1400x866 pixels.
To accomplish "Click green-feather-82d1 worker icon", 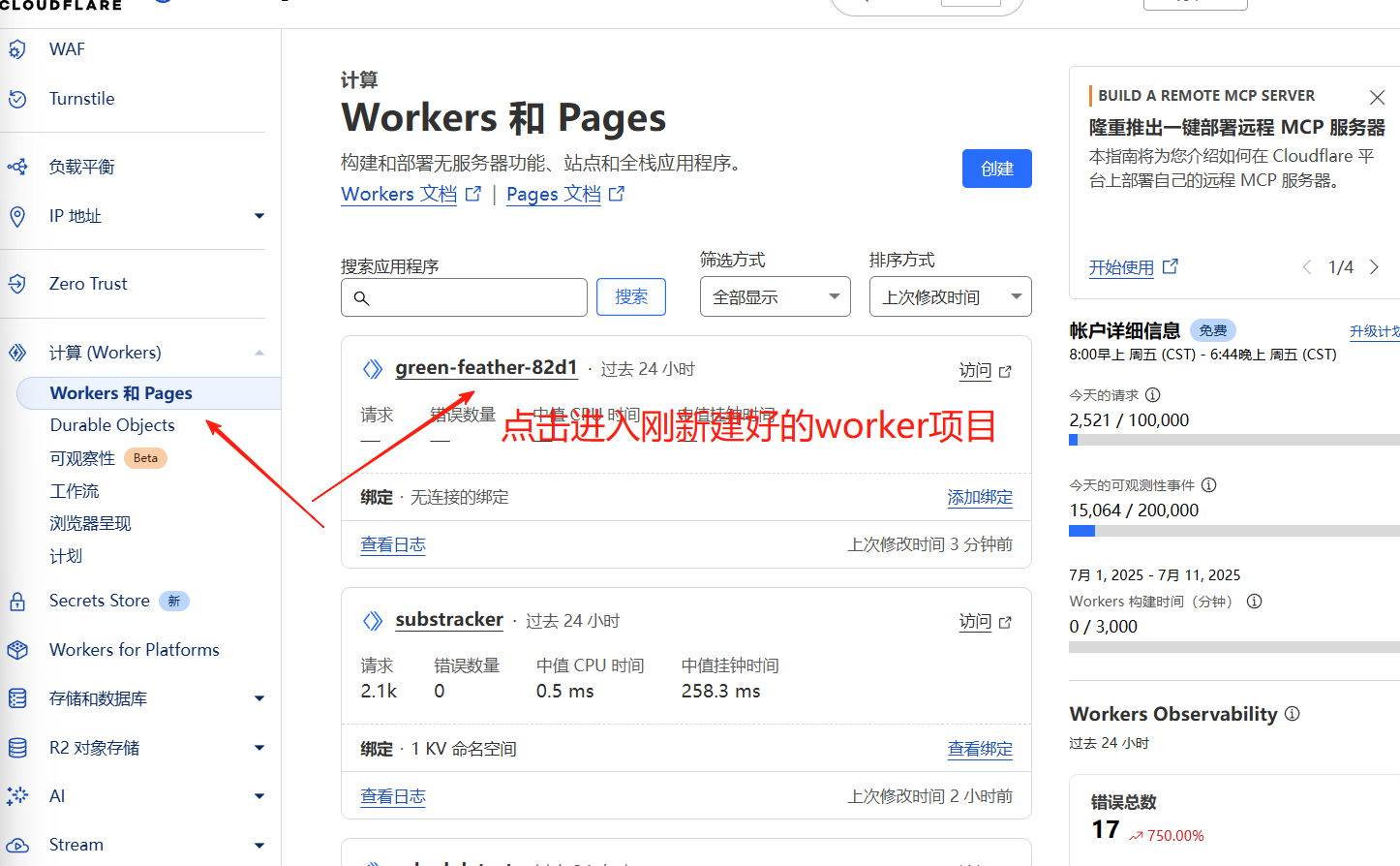I will point(373,369).
